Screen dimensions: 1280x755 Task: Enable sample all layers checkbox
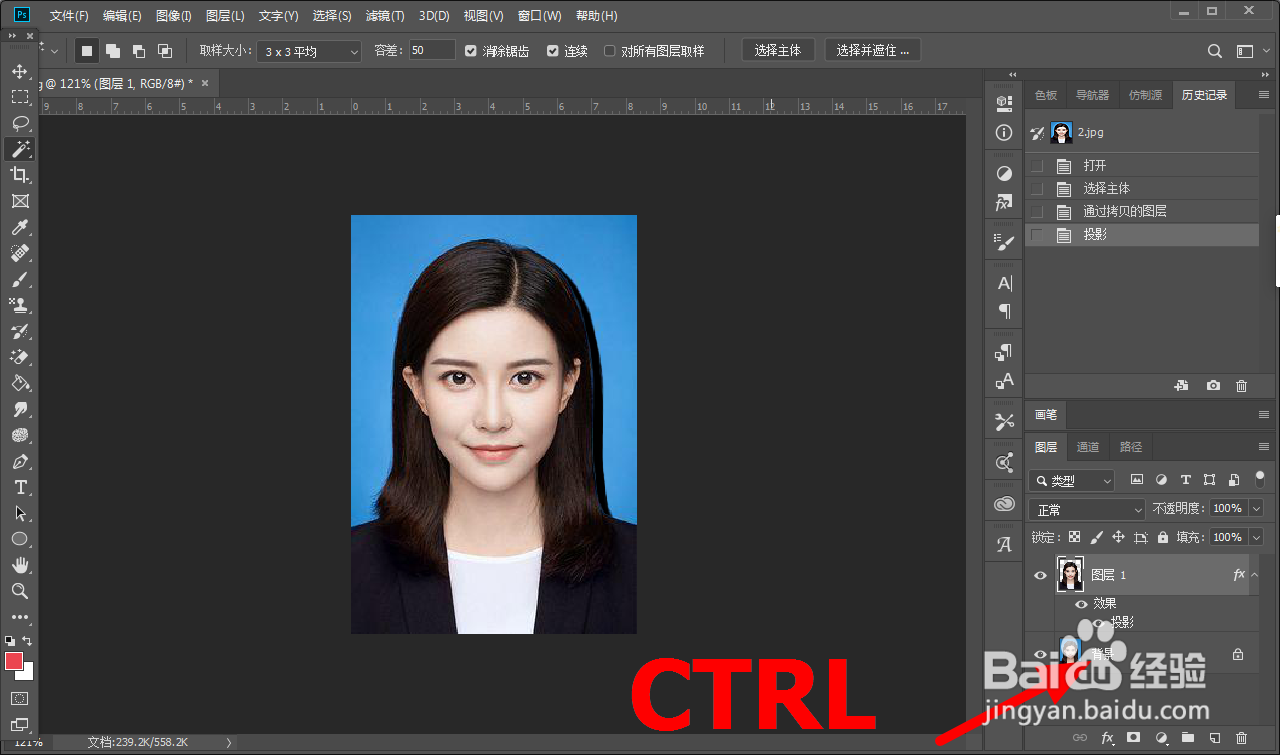(610, 51)
